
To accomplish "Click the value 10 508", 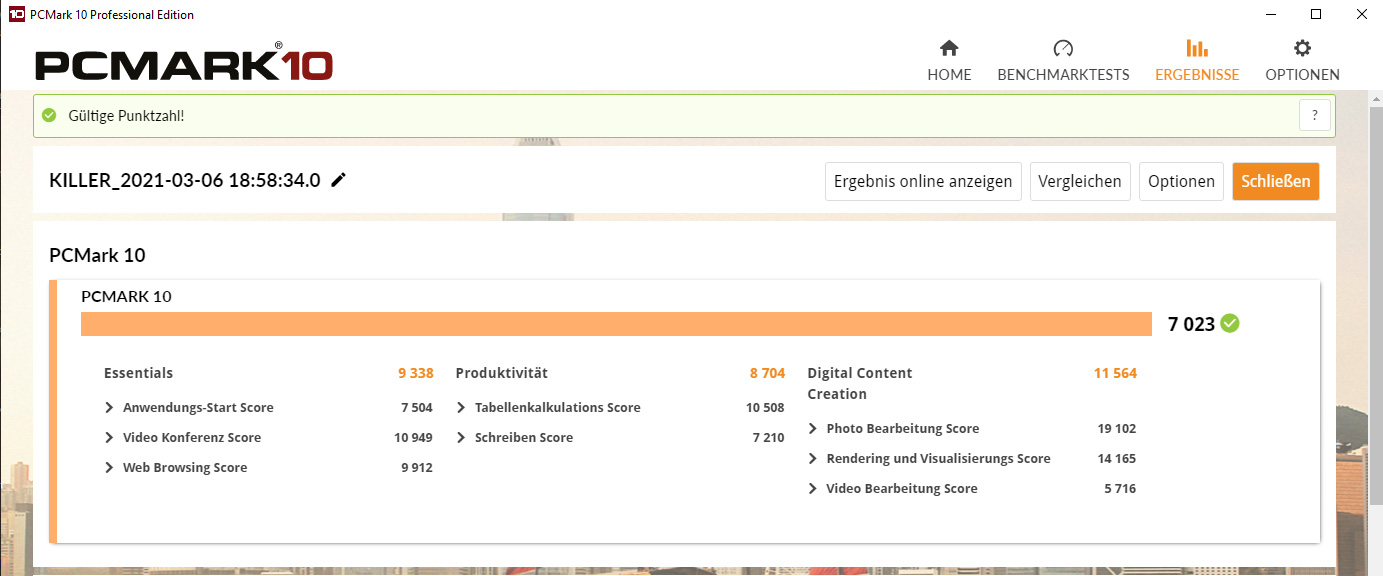I will coord(765,407).
